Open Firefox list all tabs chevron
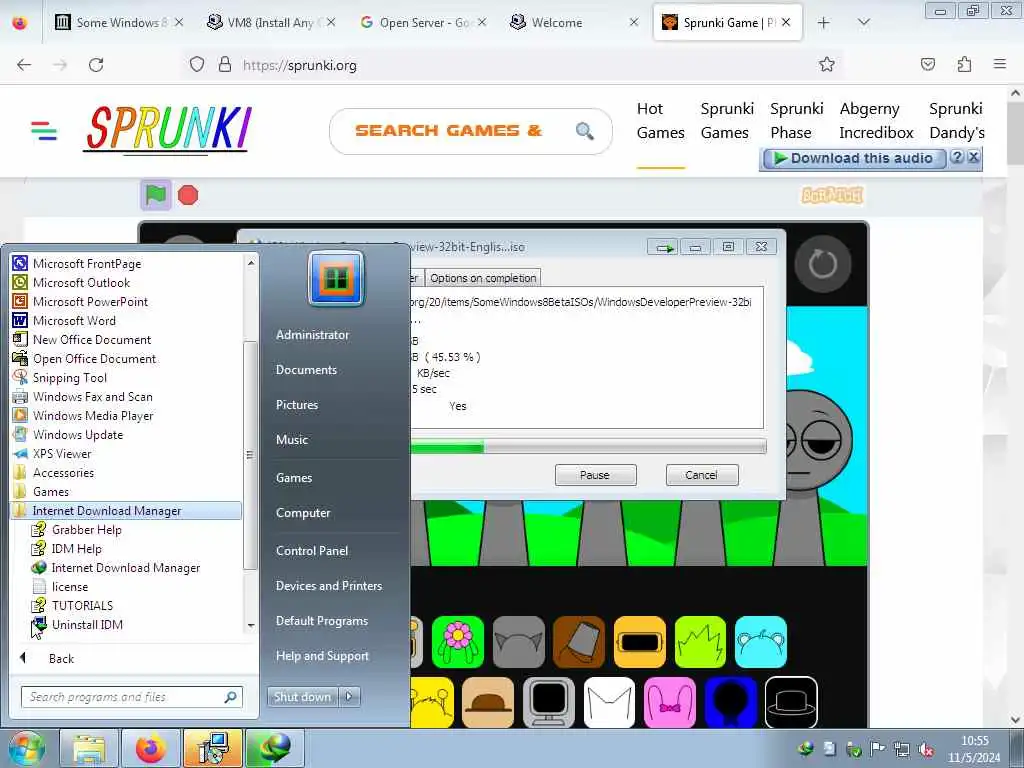The width and height of the screenshot is (1024, 768). (863, 23)
